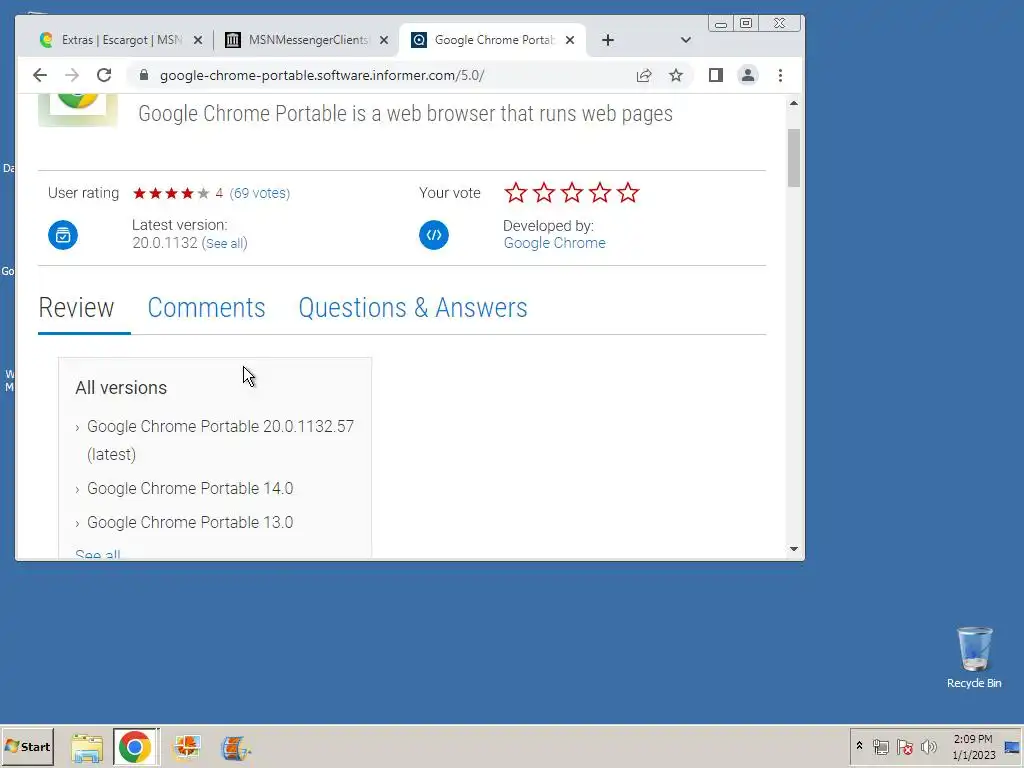Click the latest version calendar icon
1024x768 pixels.
pyautogui.click(x=63, y=235)
